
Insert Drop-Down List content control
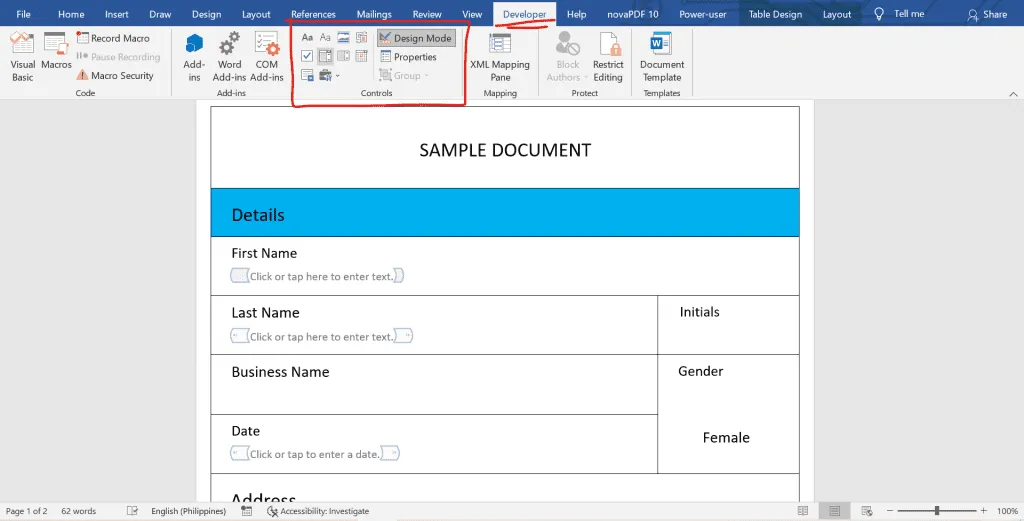pyautogui.click(x=343, y=56)
